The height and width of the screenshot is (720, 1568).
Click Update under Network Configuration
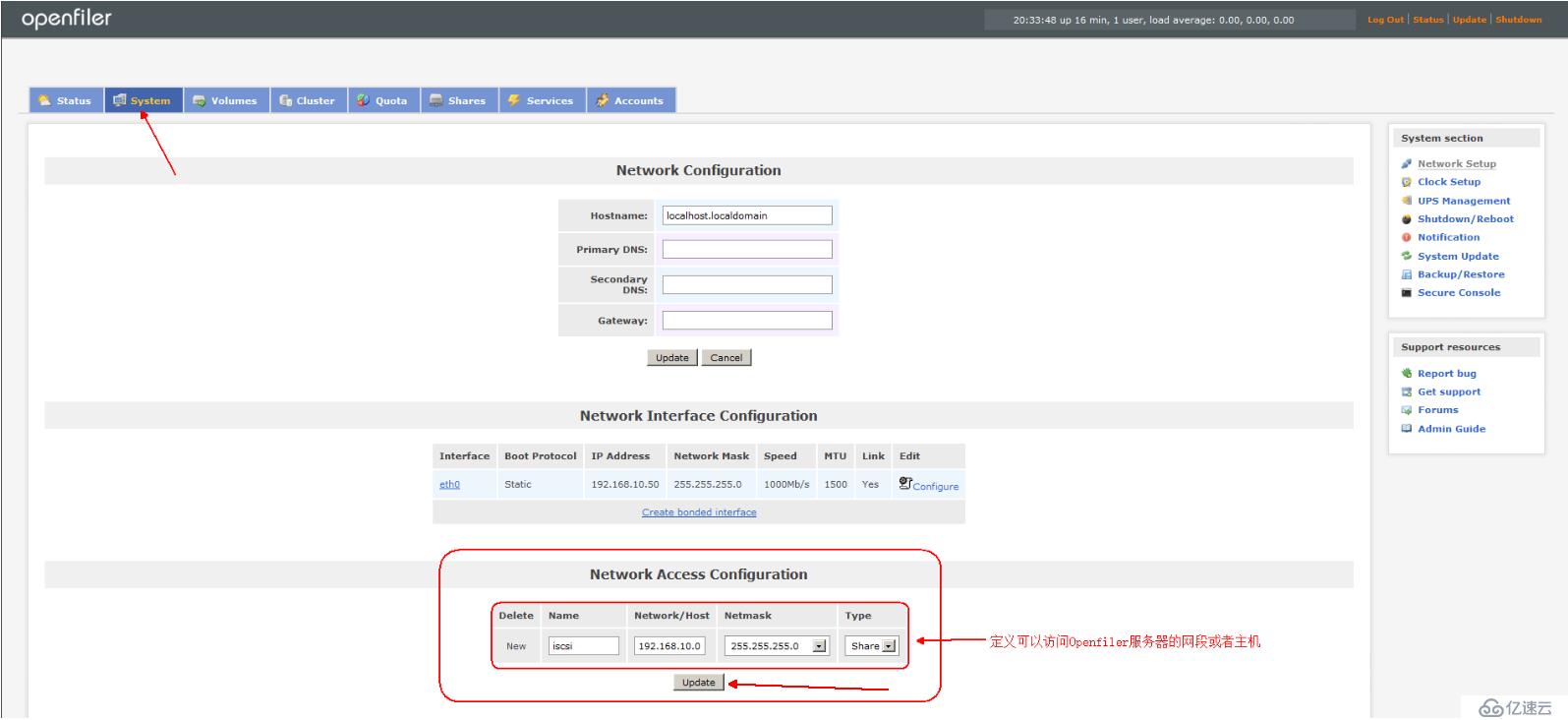[672, 358]
